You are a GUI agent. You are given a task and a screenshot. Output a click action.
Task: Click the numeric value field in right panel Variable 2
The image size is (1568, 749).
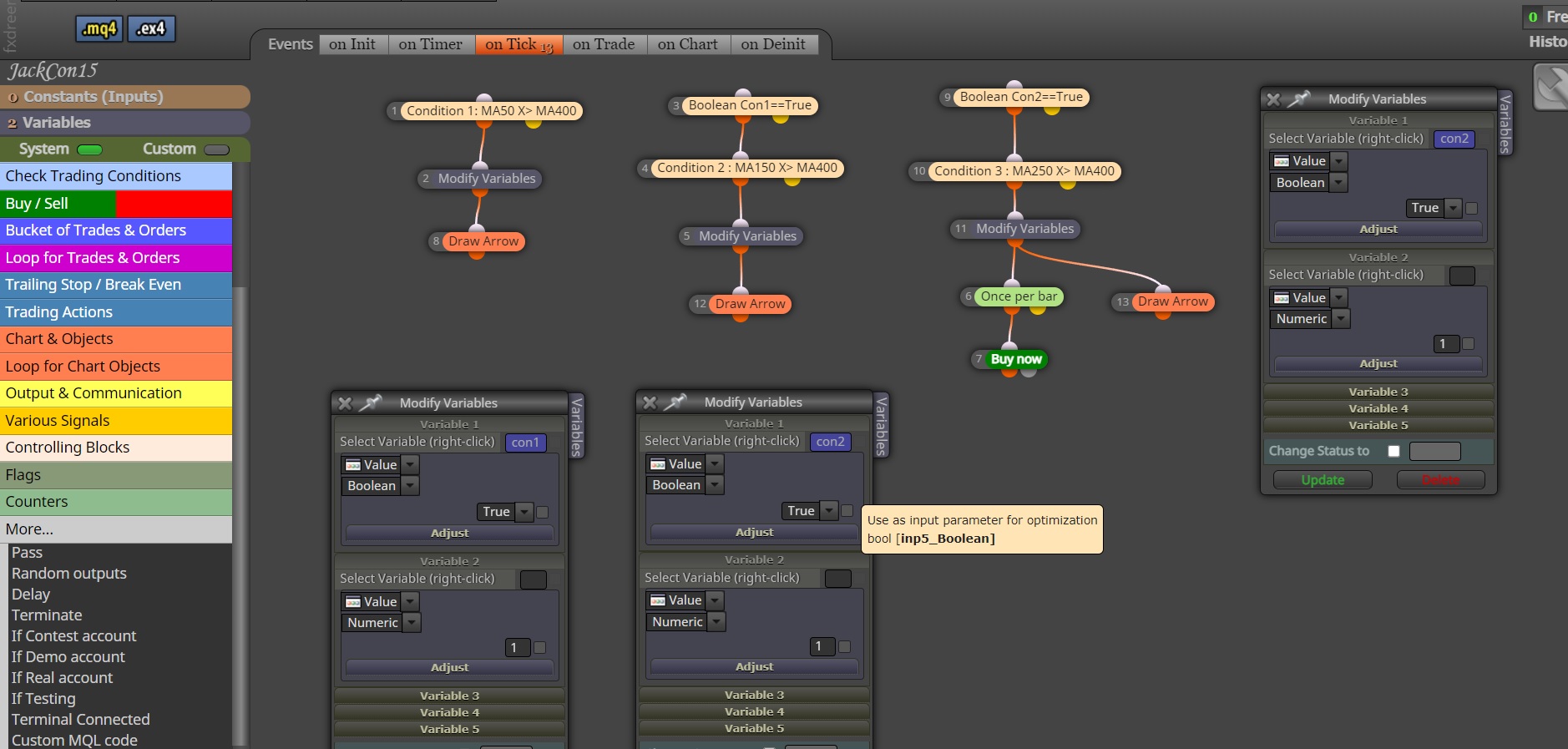1446,344
